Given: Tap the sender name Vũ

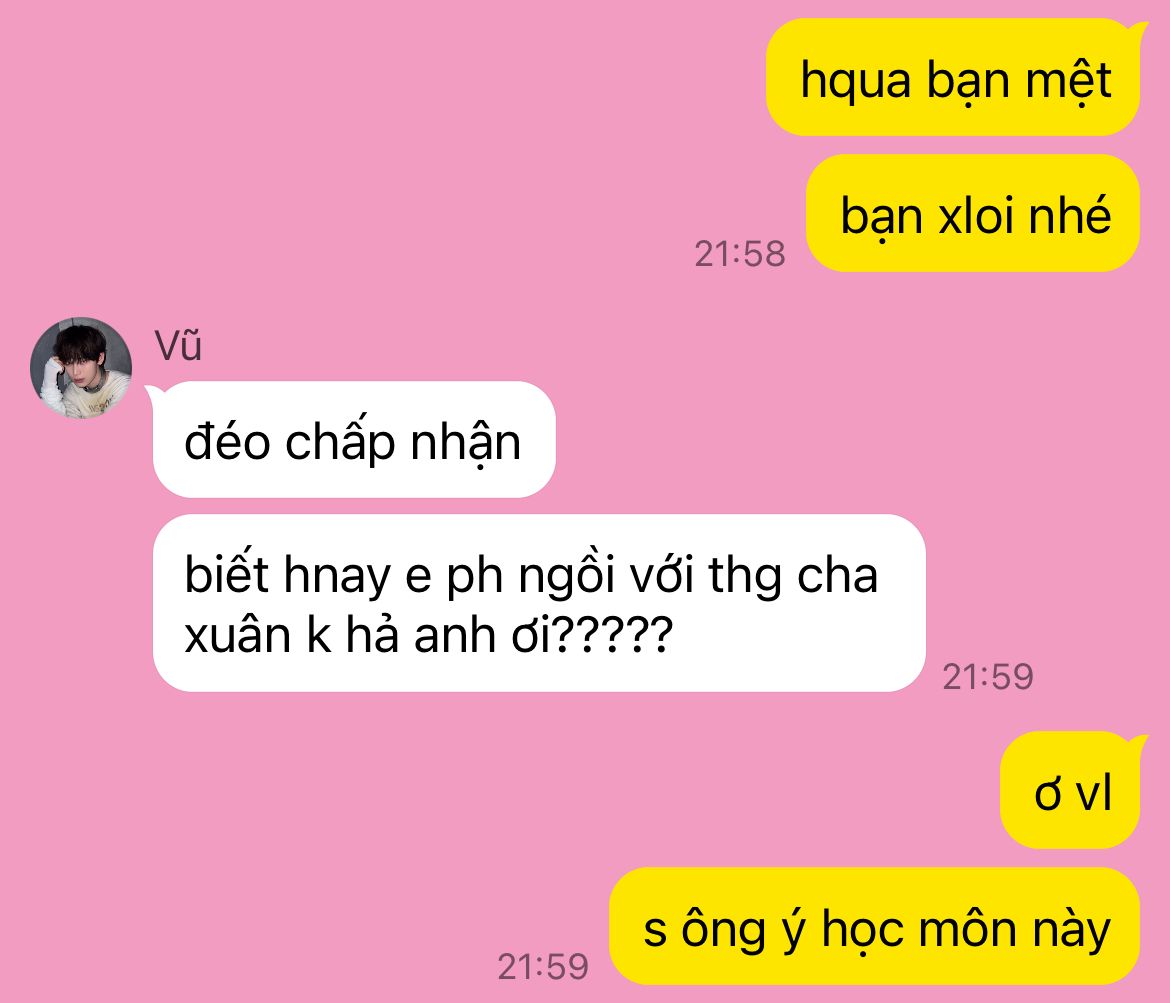Looking at the screenshot, I should pos(178,346).
